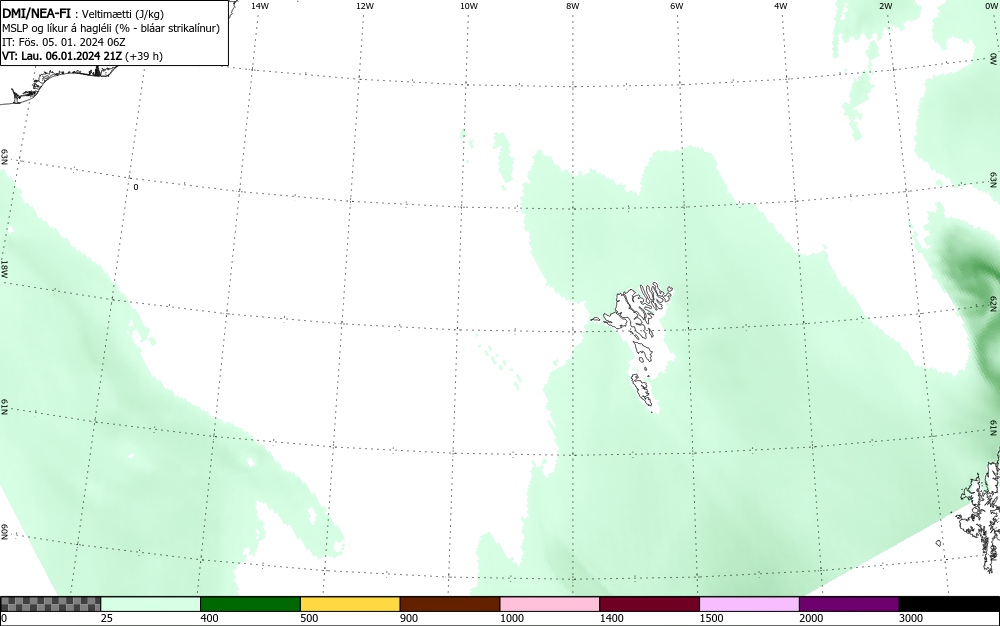Click the legend value 2000
This screenshot has height=626, width=1000.
coord(811,618)
